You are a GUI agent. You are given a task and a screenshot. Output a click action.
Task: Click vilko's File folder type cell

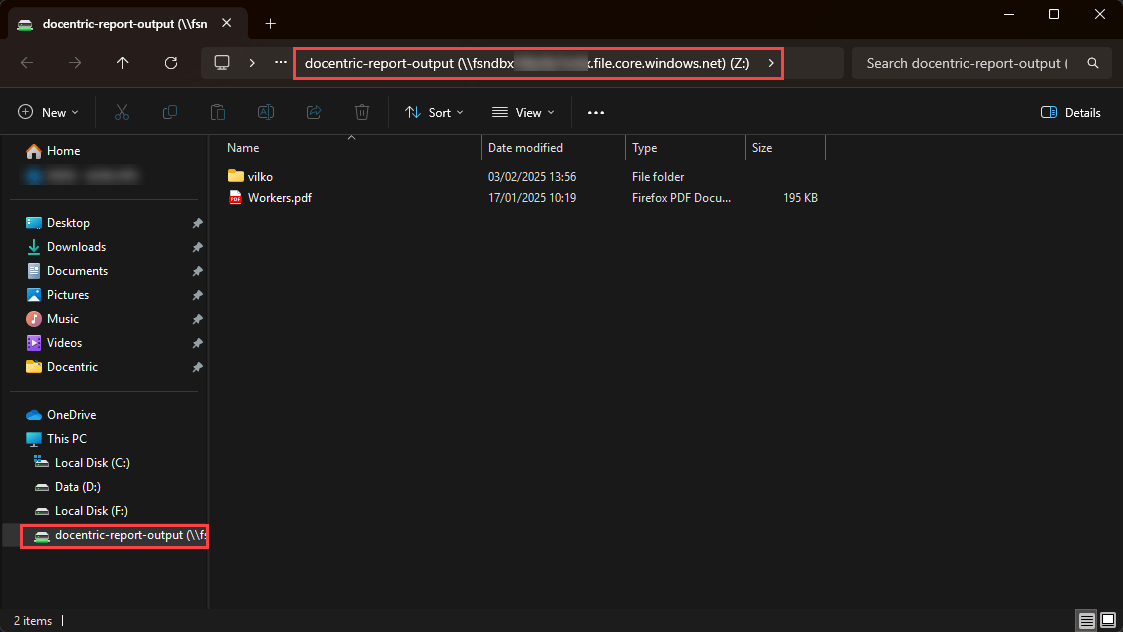[657, 176]
